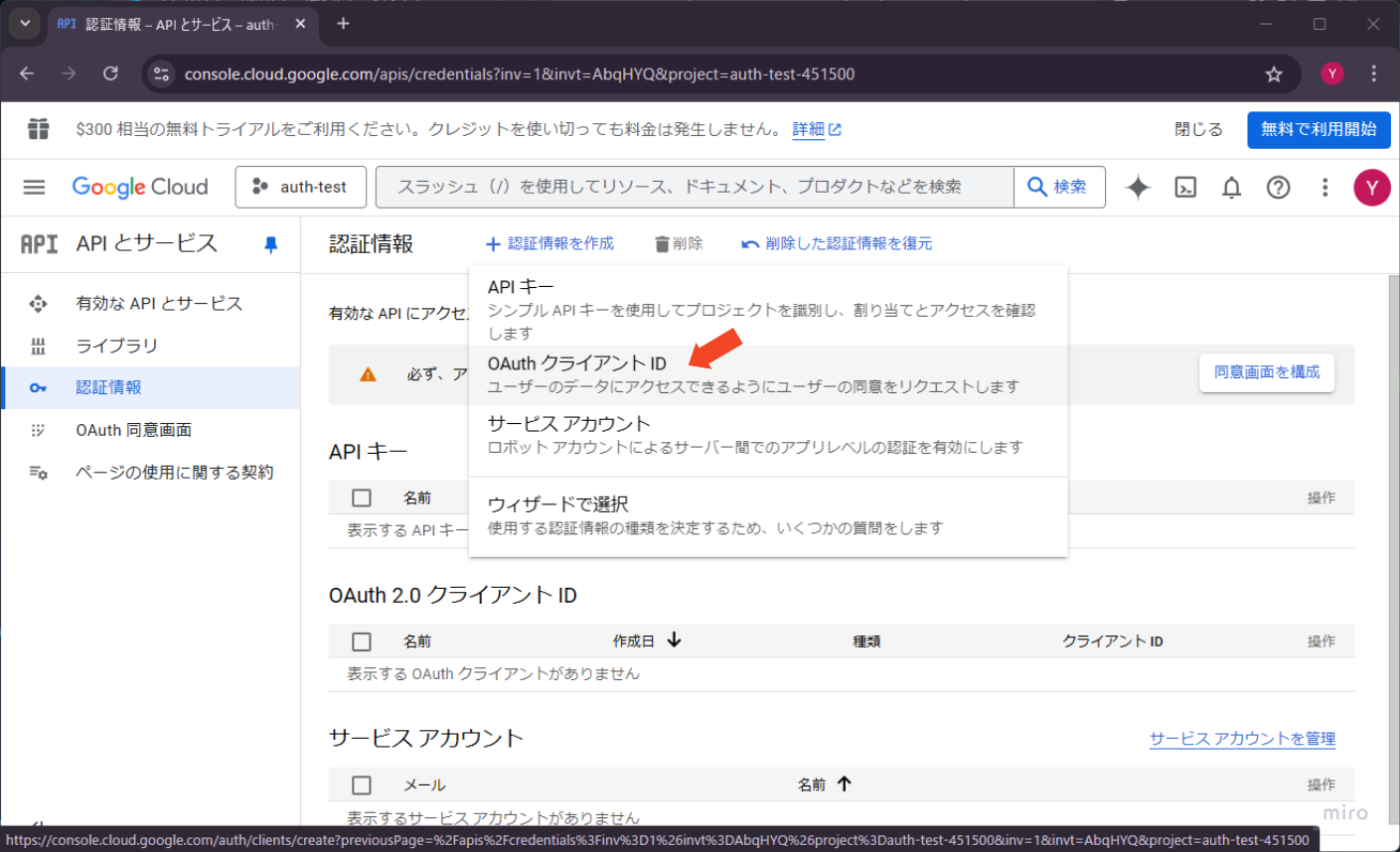Reload the page with refresh icon
Image resolution: width=1400 pixels, height=852 pixels.
click(111, 74)
